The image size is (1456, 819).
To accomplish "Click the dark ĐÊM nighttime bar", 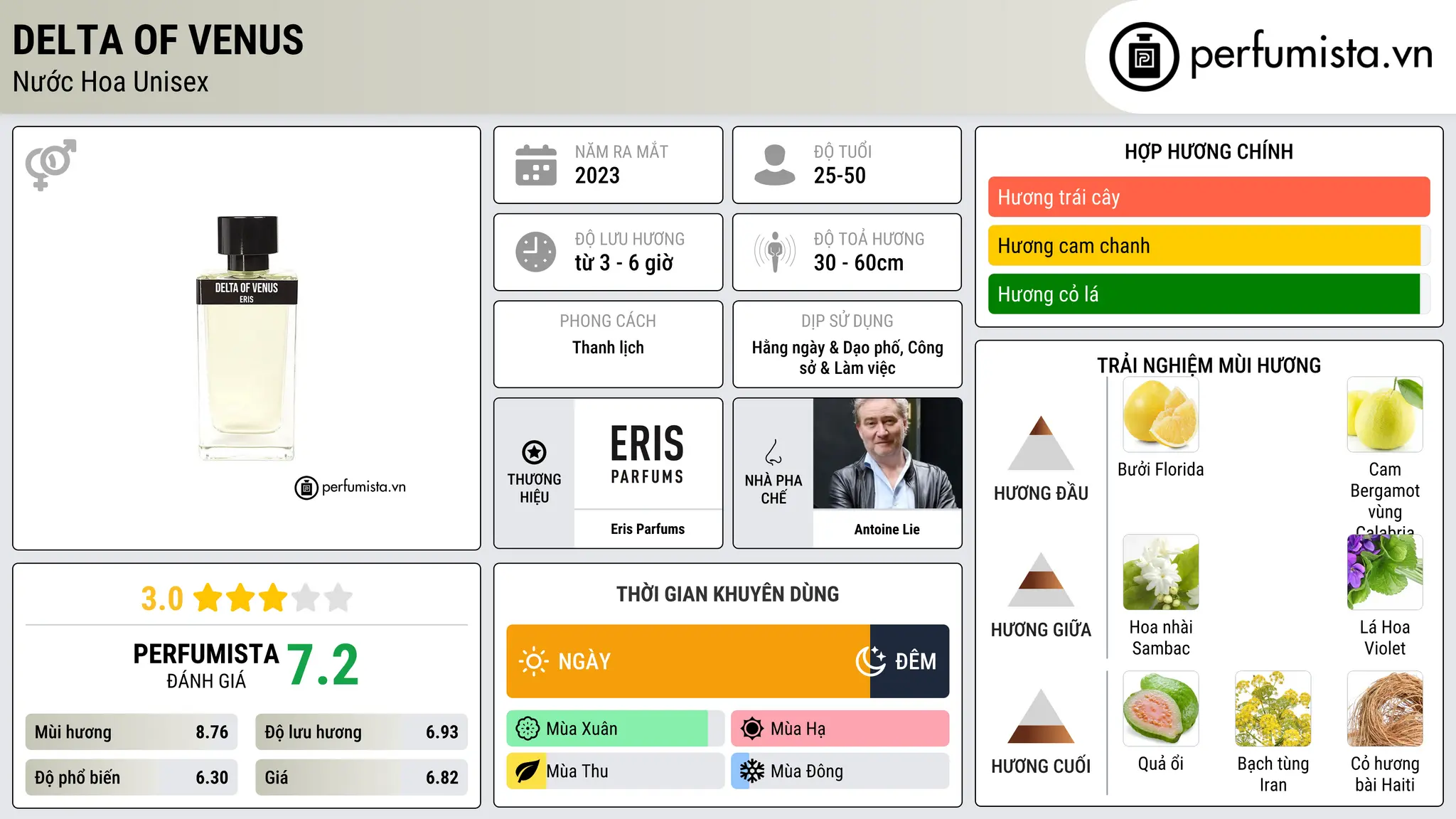I will click(909, 661).
